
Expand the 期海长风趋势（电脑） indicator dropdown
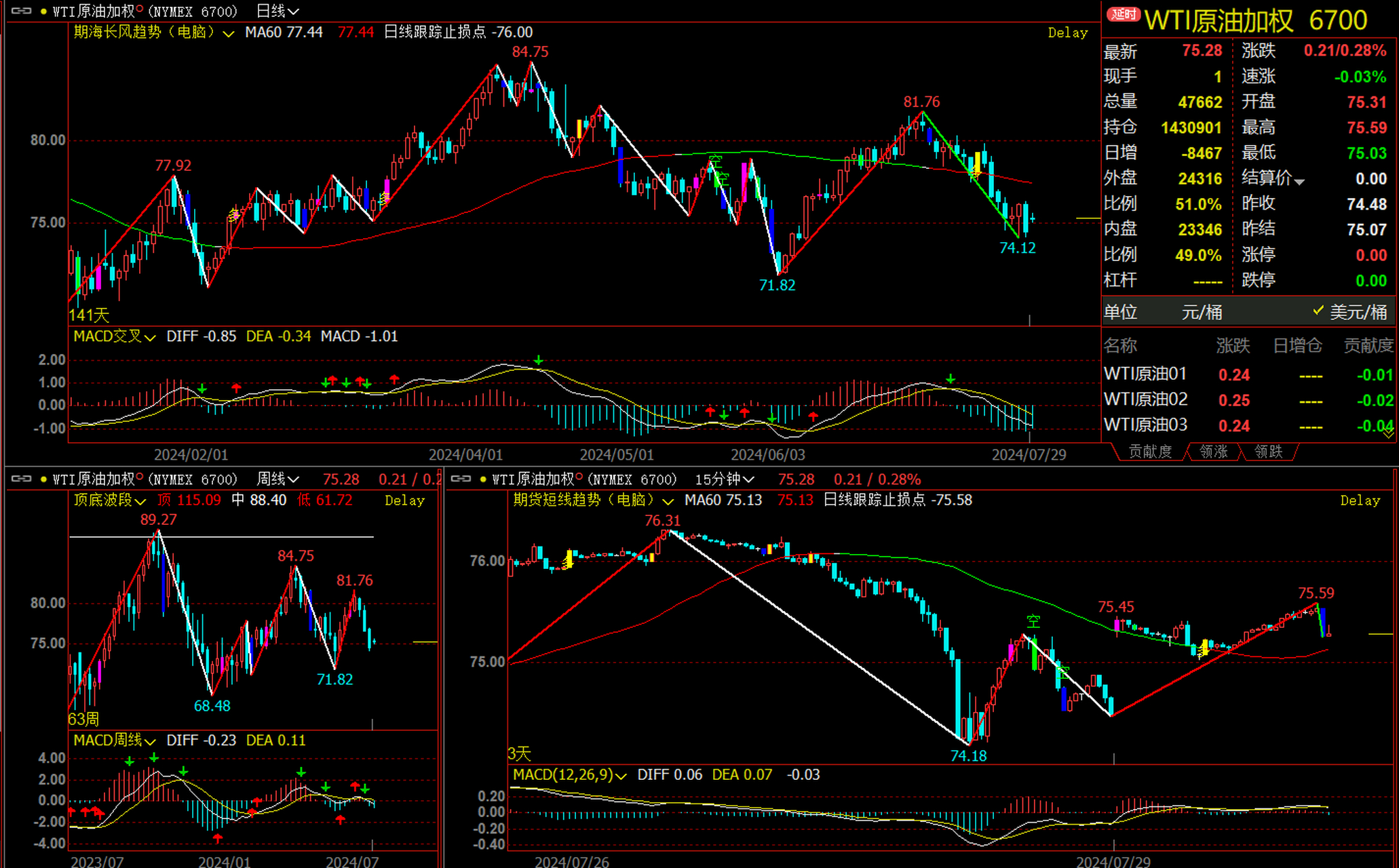(229, 33)
